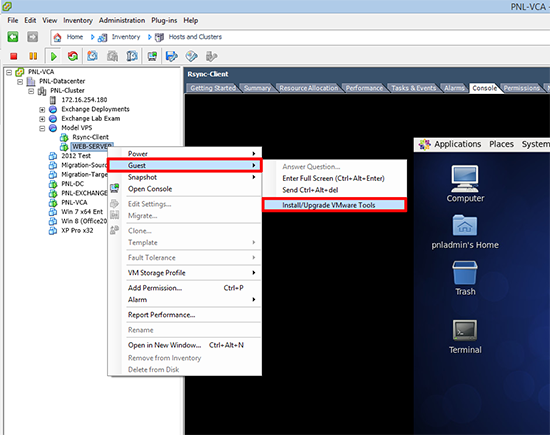Screen dimensions: 550x435
Task: Click the green Power On play icon
Action: point(54,56)
